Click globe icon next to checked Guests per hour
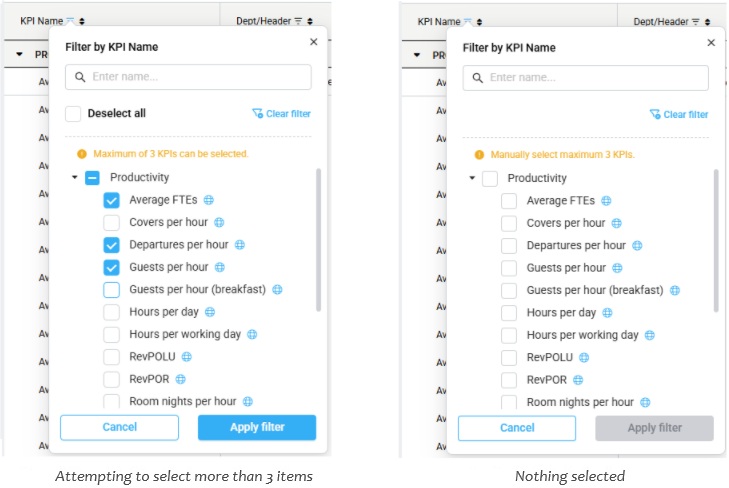Screen dimensions: 729x488 coord(220,267)
